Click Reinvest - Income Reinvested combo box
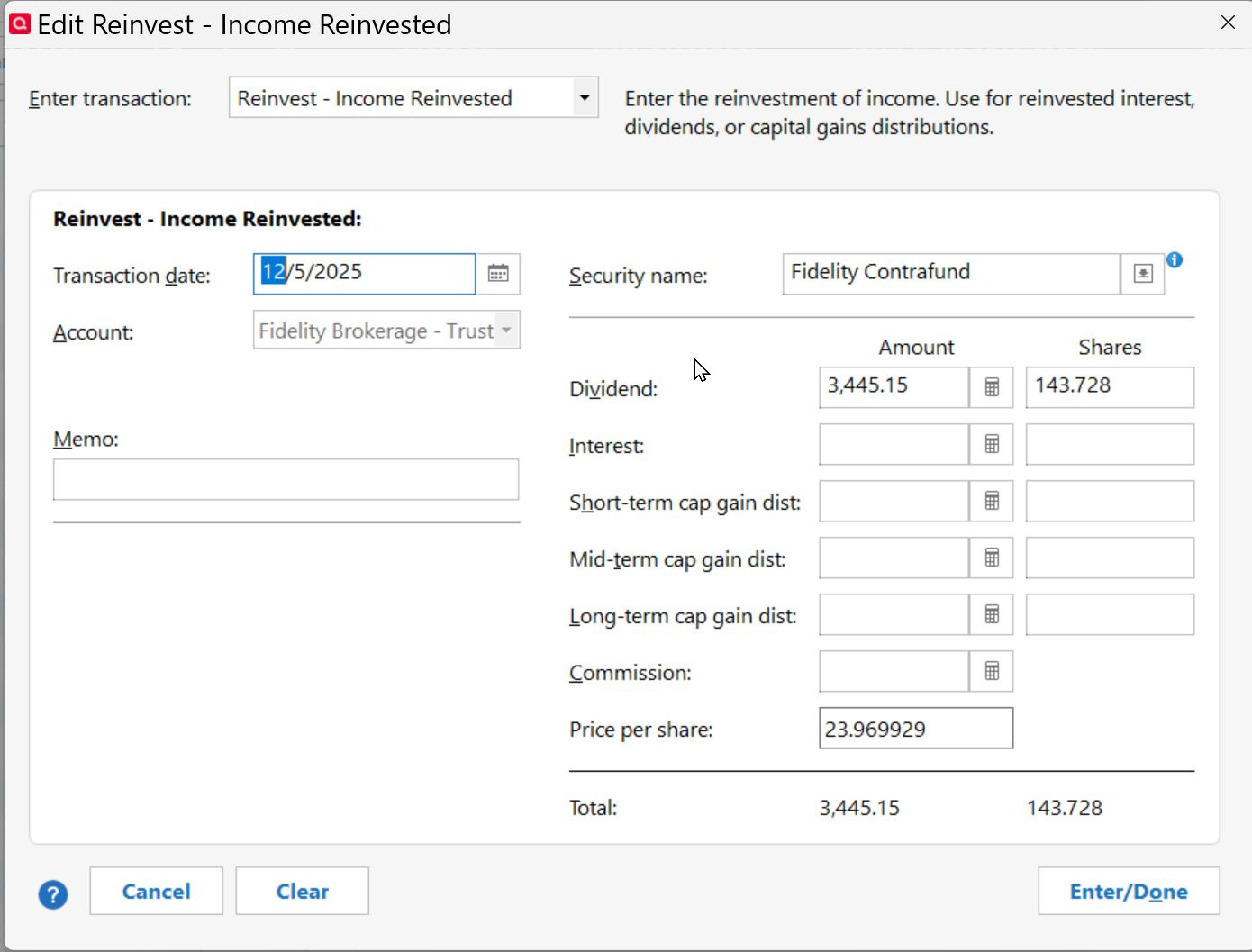Screen dimensions: 1252x952 [413, 97]
